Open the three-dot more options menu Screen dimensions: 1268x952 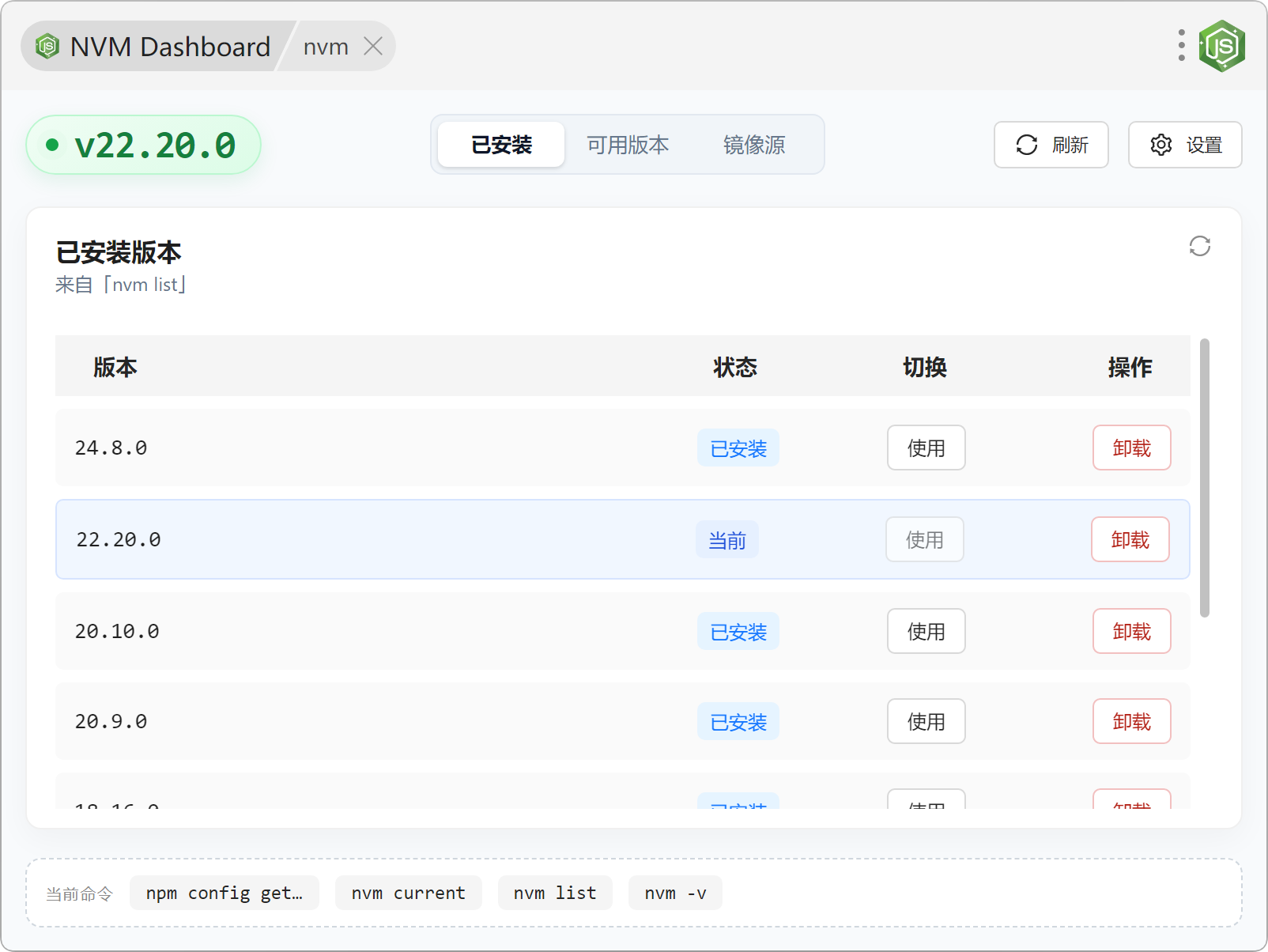1181,46
